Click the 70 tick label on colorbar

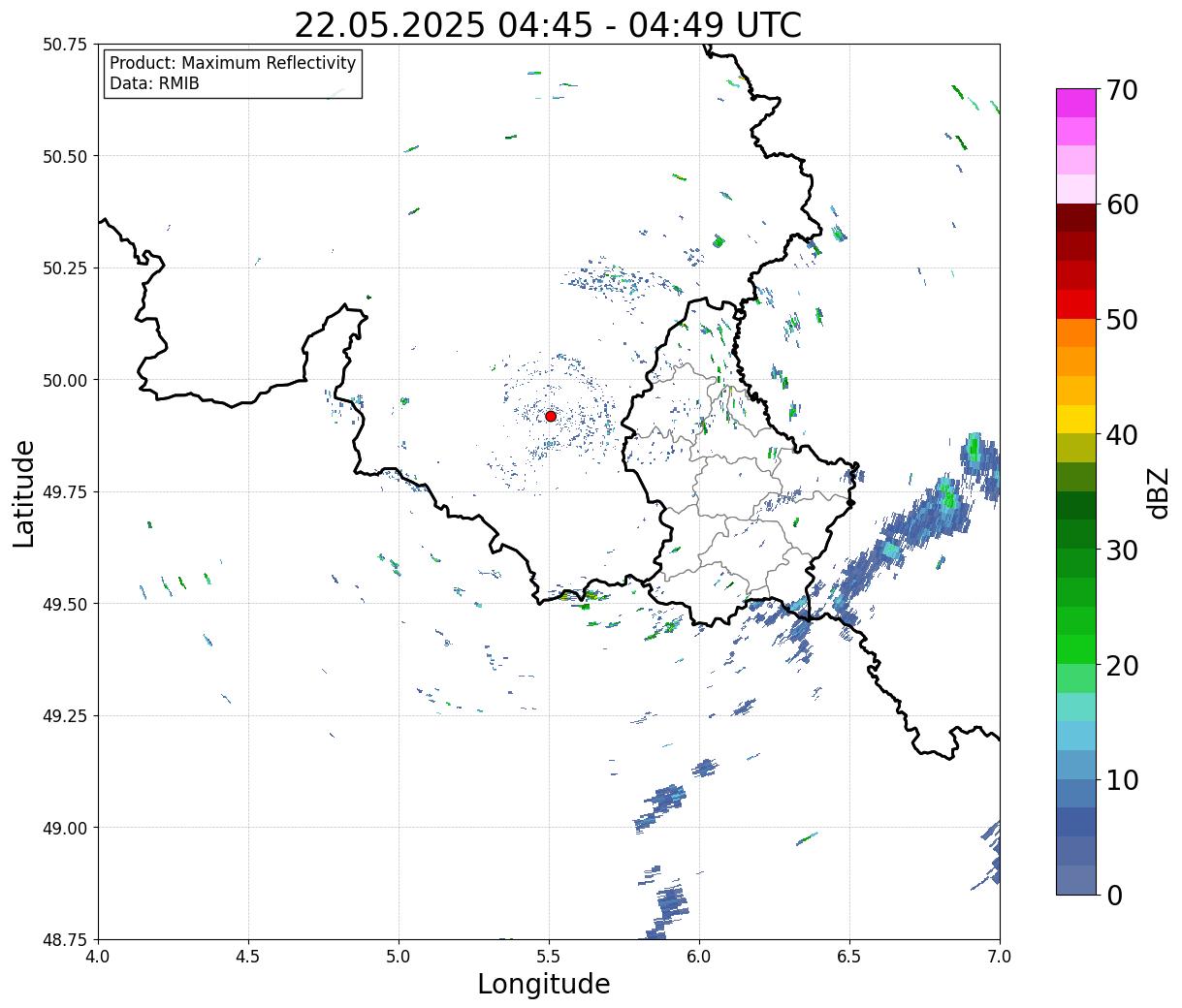pos(1122,90)
